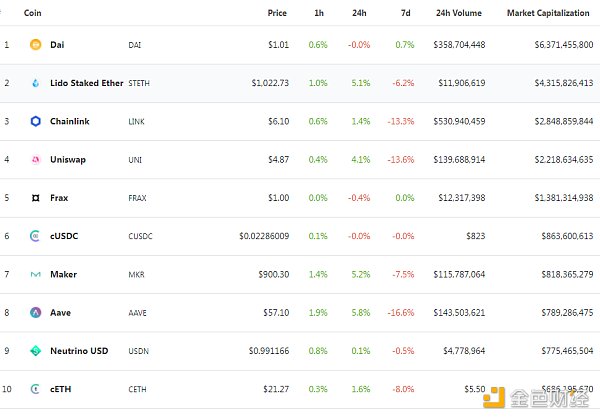The height and width of the screenshot is (419, 600).
Task: Click the Maker logo icon
Action: point(35,274)
